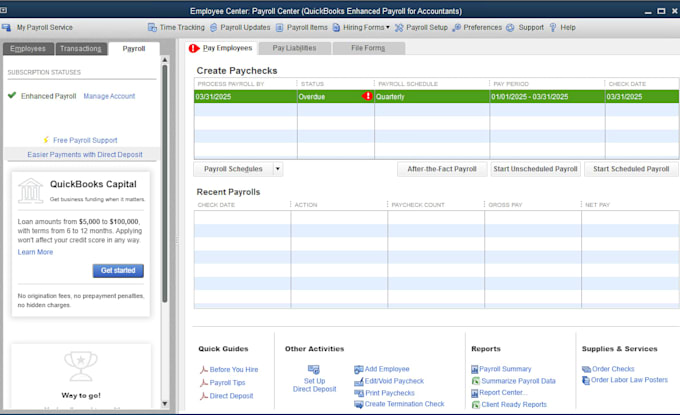This screenshot has height=415, width=680.
Task: Select the 01/01/2025 - 03/31/2025 pay period cell
Action: tap(547, 96)
